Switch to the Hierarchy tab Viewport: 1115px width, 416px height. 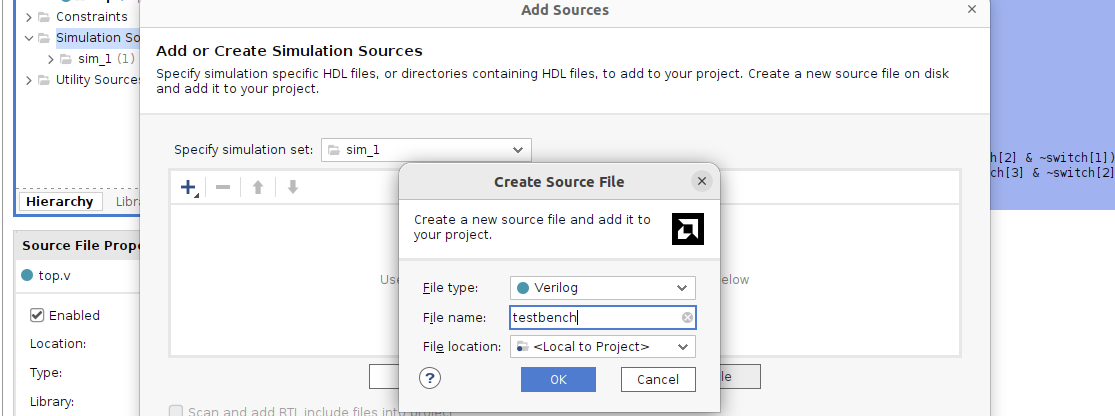point(59,201)
